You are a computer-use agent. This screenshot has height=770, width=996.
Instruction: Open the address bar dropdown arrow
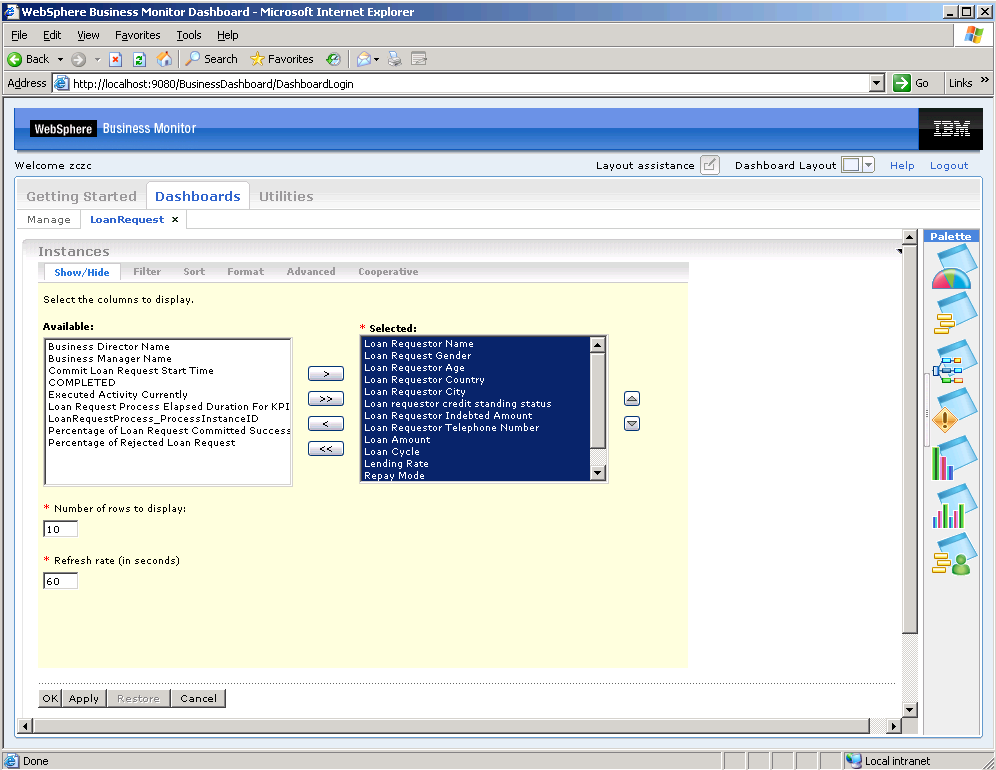(x=877, y=83)
